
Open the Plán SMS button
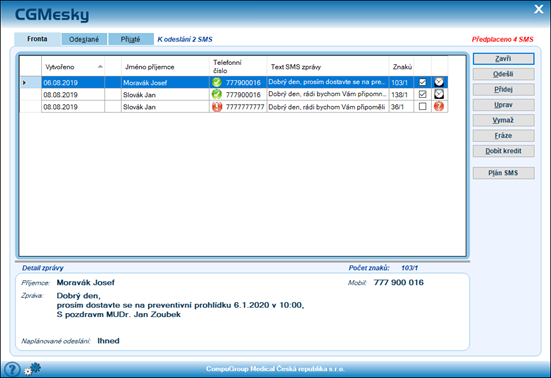pyautogui.click(x=504, y=173)
